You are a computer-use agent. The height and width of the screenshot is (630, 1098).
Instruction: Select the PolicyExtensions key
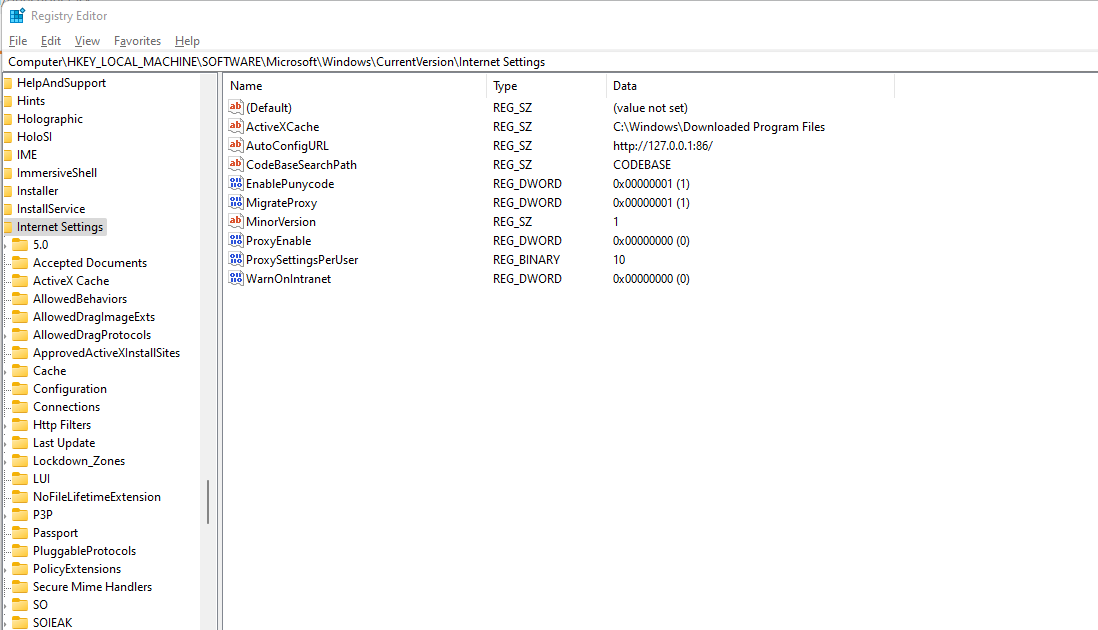pos(76,568)
